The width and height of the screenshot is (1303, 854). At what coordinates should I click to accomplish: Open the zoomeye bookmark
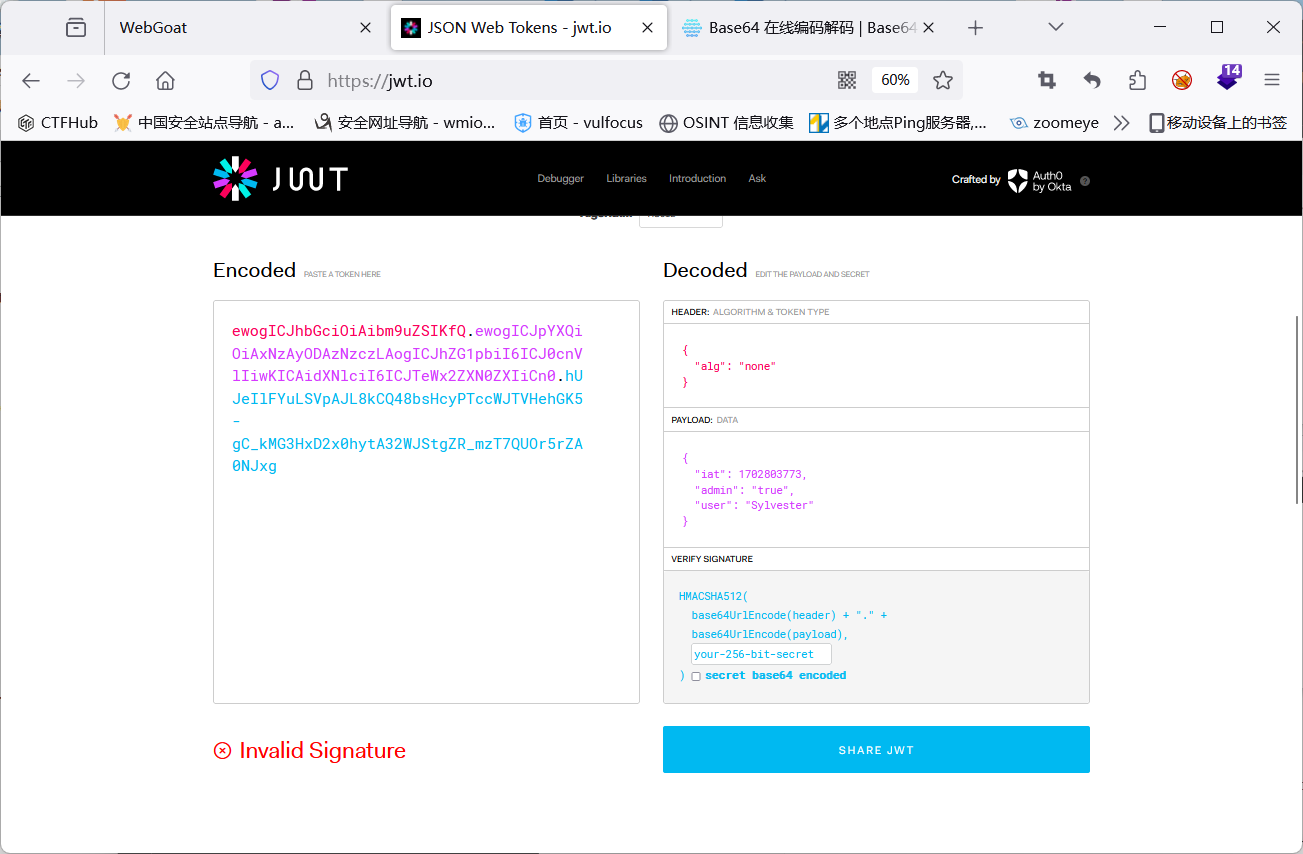(x=1054, y=122)
